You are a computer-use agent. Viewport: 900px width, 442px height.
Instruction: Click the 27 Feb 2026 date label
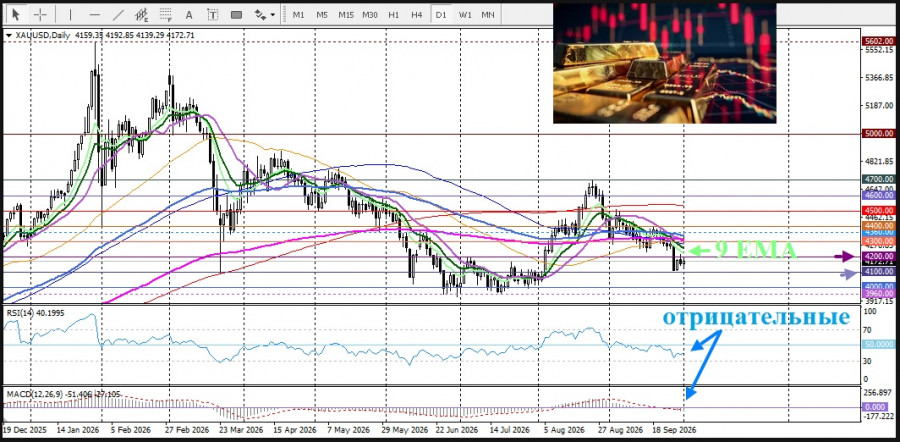189,429
